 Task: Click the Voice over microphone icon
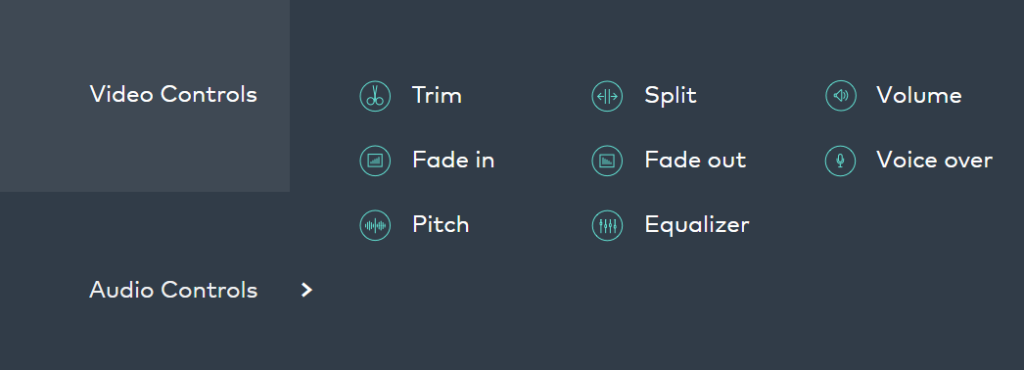tap(840, 161)
